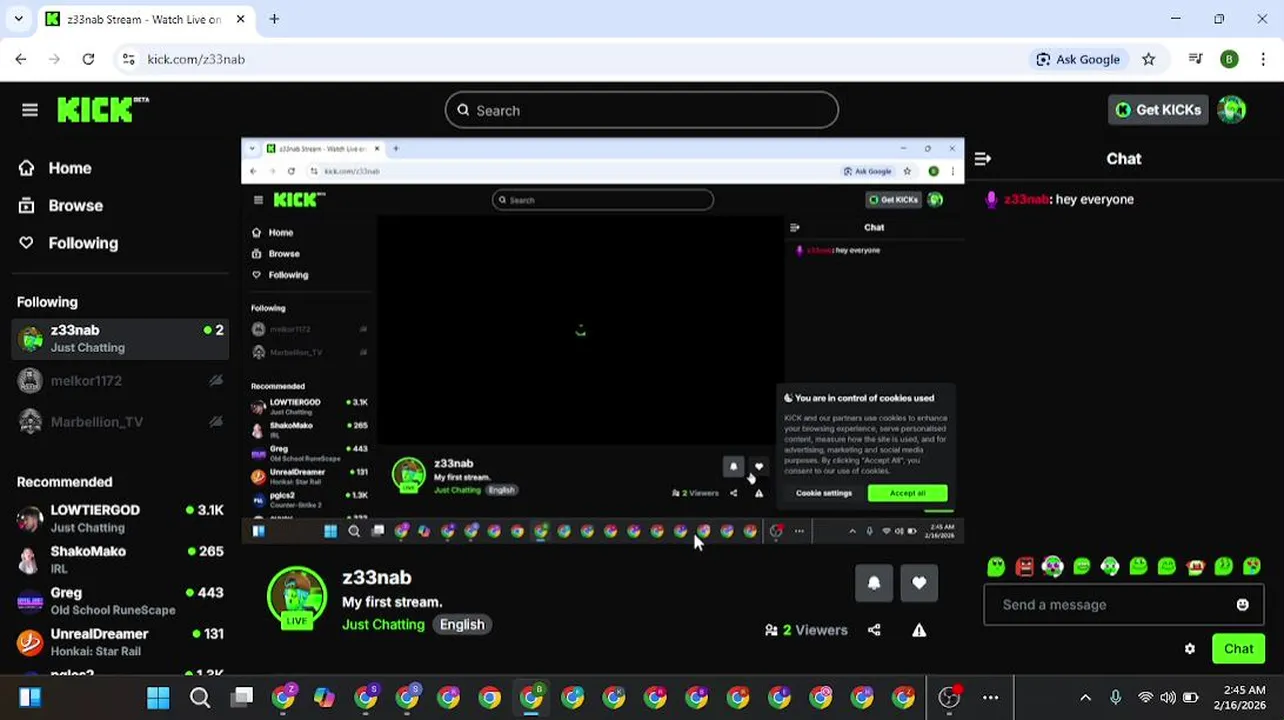Toggle notification bell for z33nab
Viewport: 1284px width, 720px height.
tap(874, 583)
